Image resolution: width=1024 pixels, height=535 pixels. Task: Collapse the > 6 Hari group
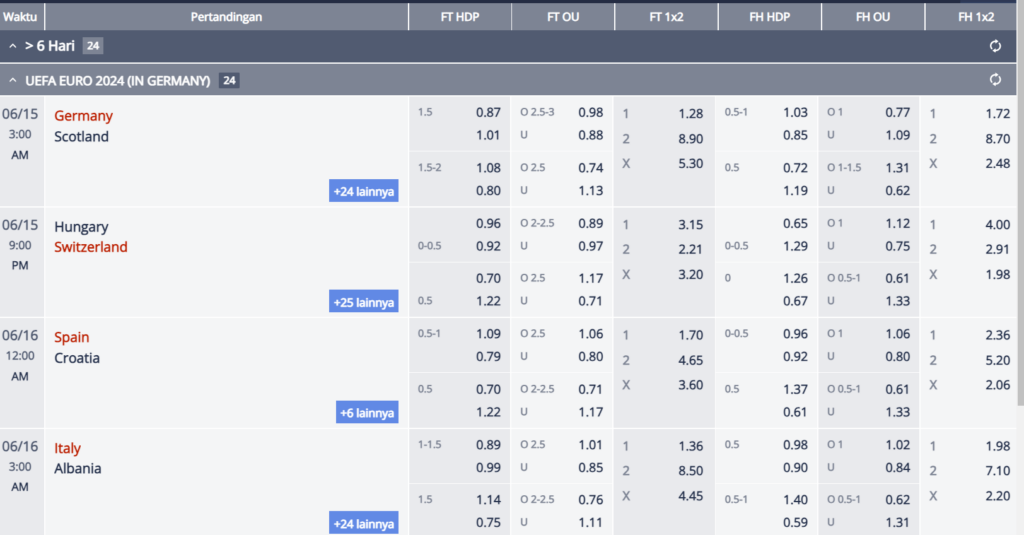[12, 46]
